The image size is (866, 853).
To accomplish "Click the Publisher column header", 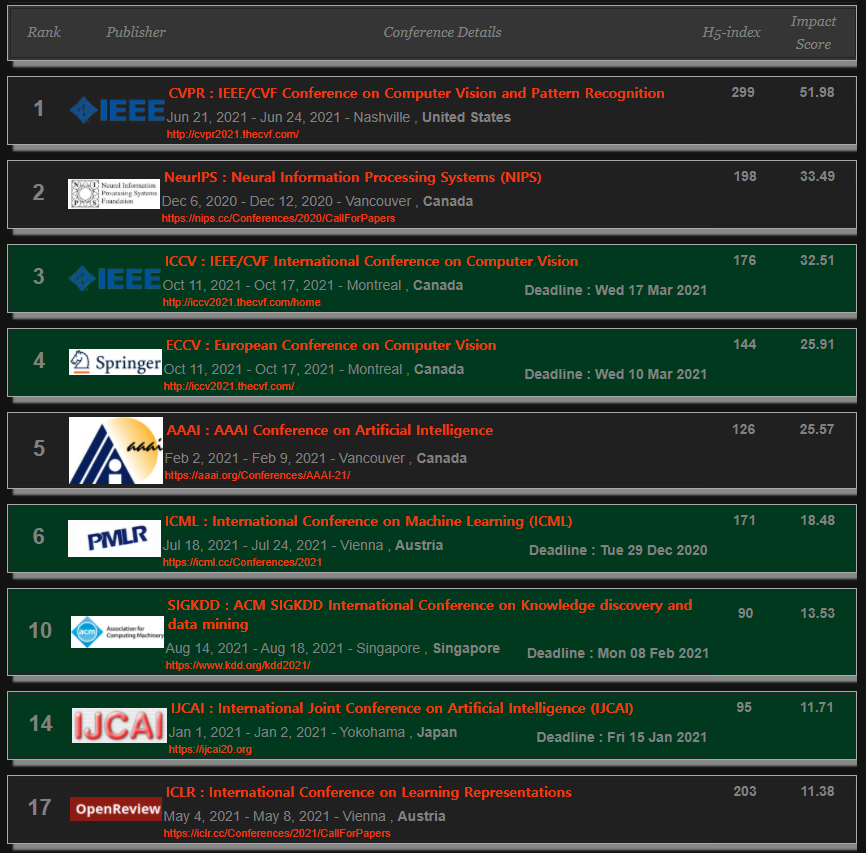I will tap(136, 32).
